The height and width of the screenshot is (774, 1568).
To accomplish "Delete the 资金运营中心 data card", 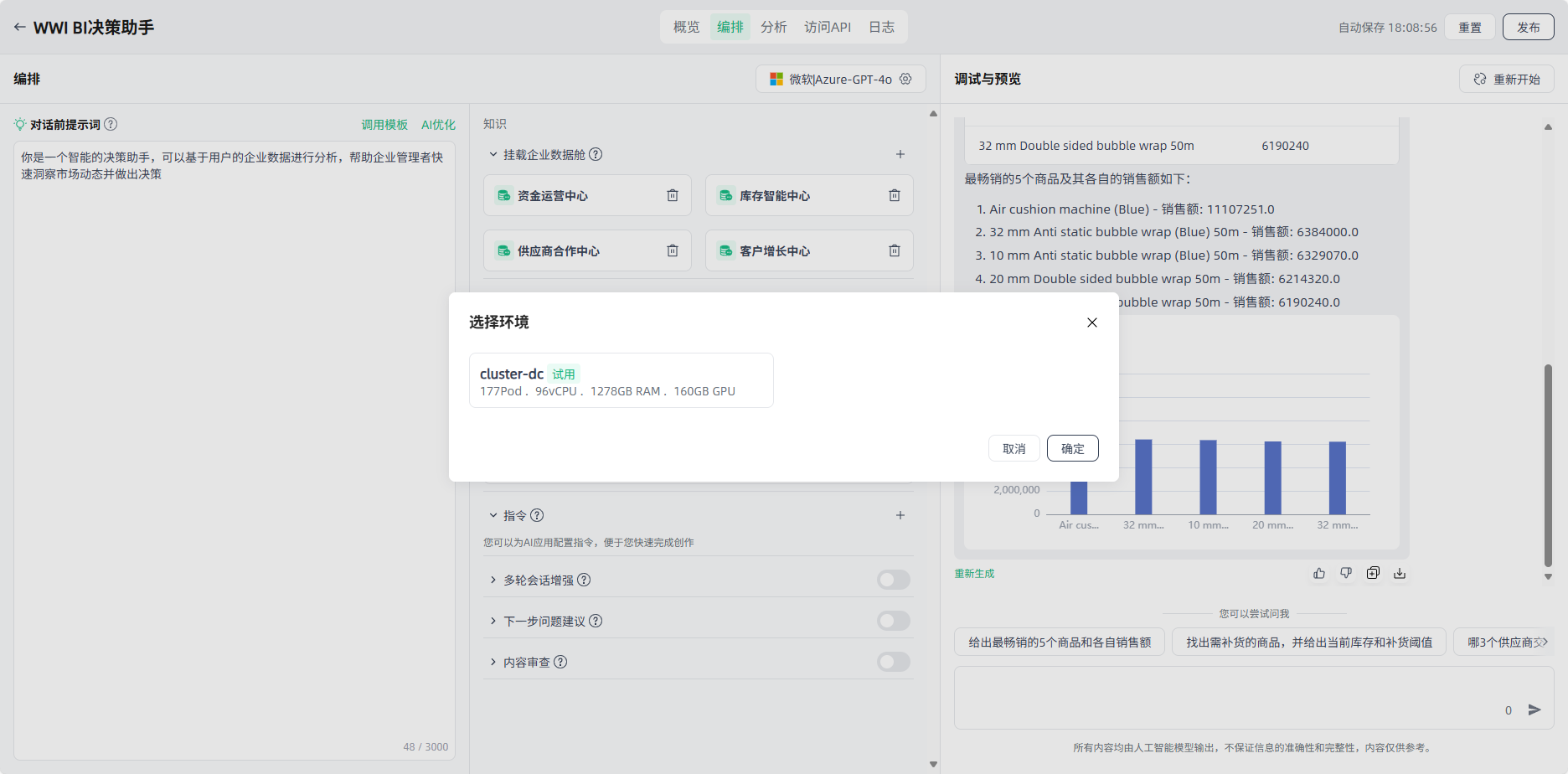I will tap(673, 195).
